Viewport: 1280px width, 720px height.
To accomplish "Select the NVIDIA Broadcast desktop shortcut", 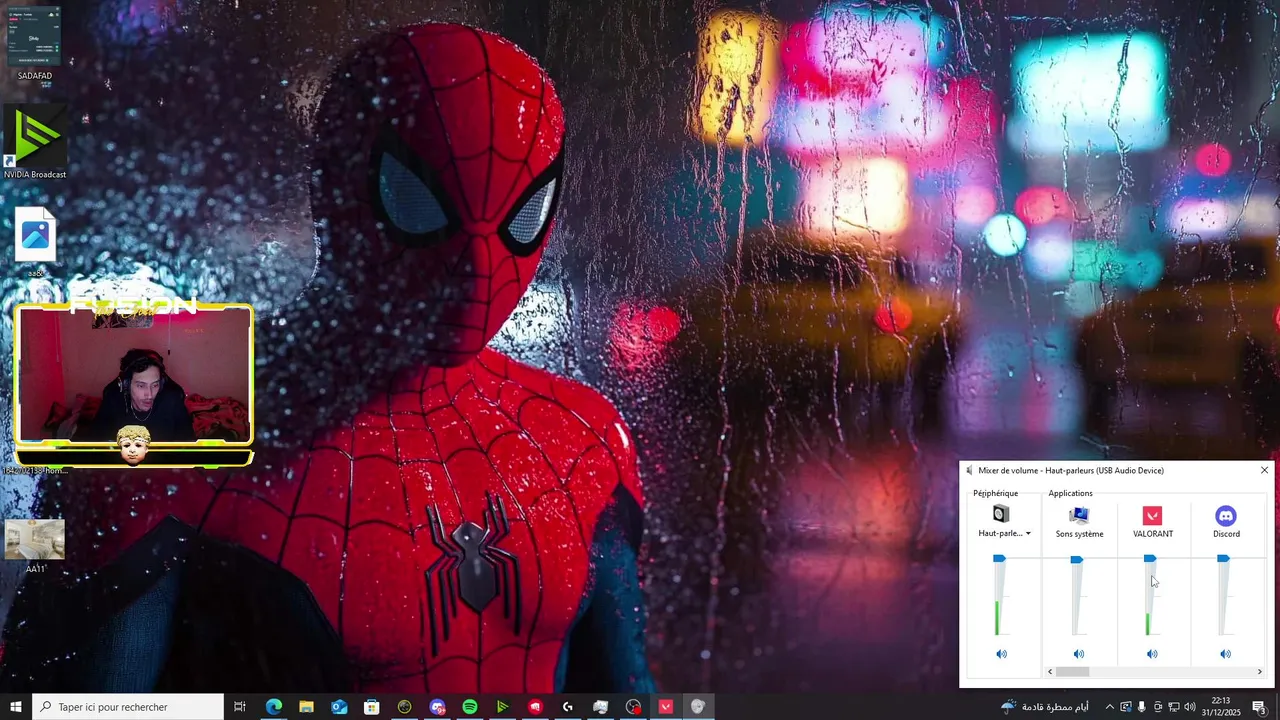I will [x=35, y=143].
